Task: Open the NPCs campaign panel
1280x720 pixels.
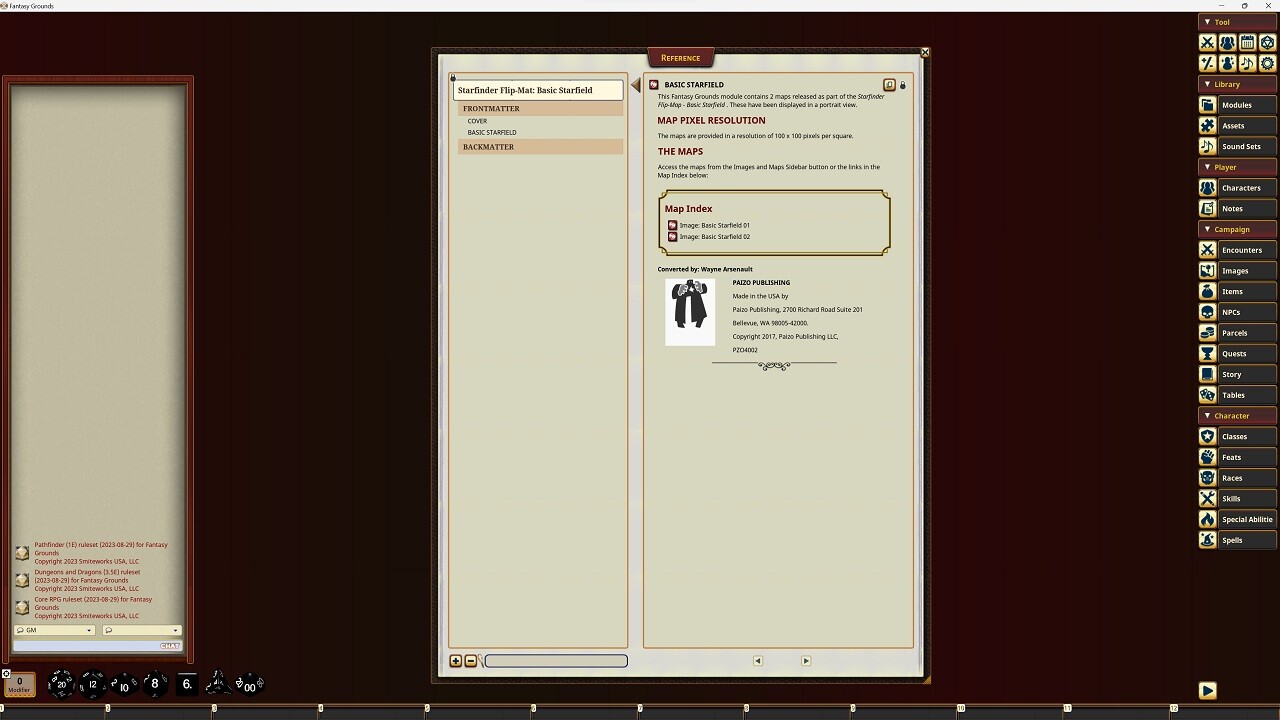Action: click(1237, 312)
